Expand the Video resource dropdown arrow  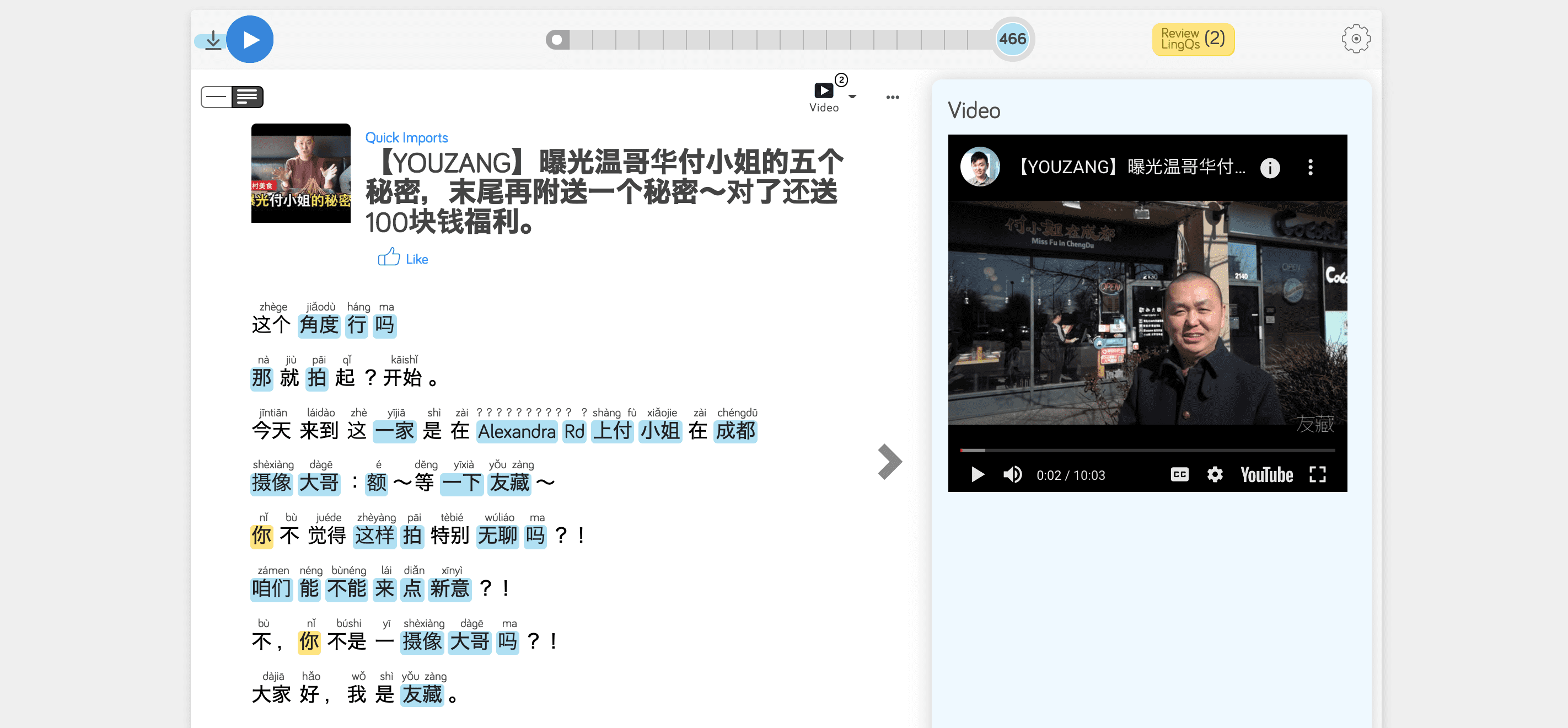tap(852, 97)
